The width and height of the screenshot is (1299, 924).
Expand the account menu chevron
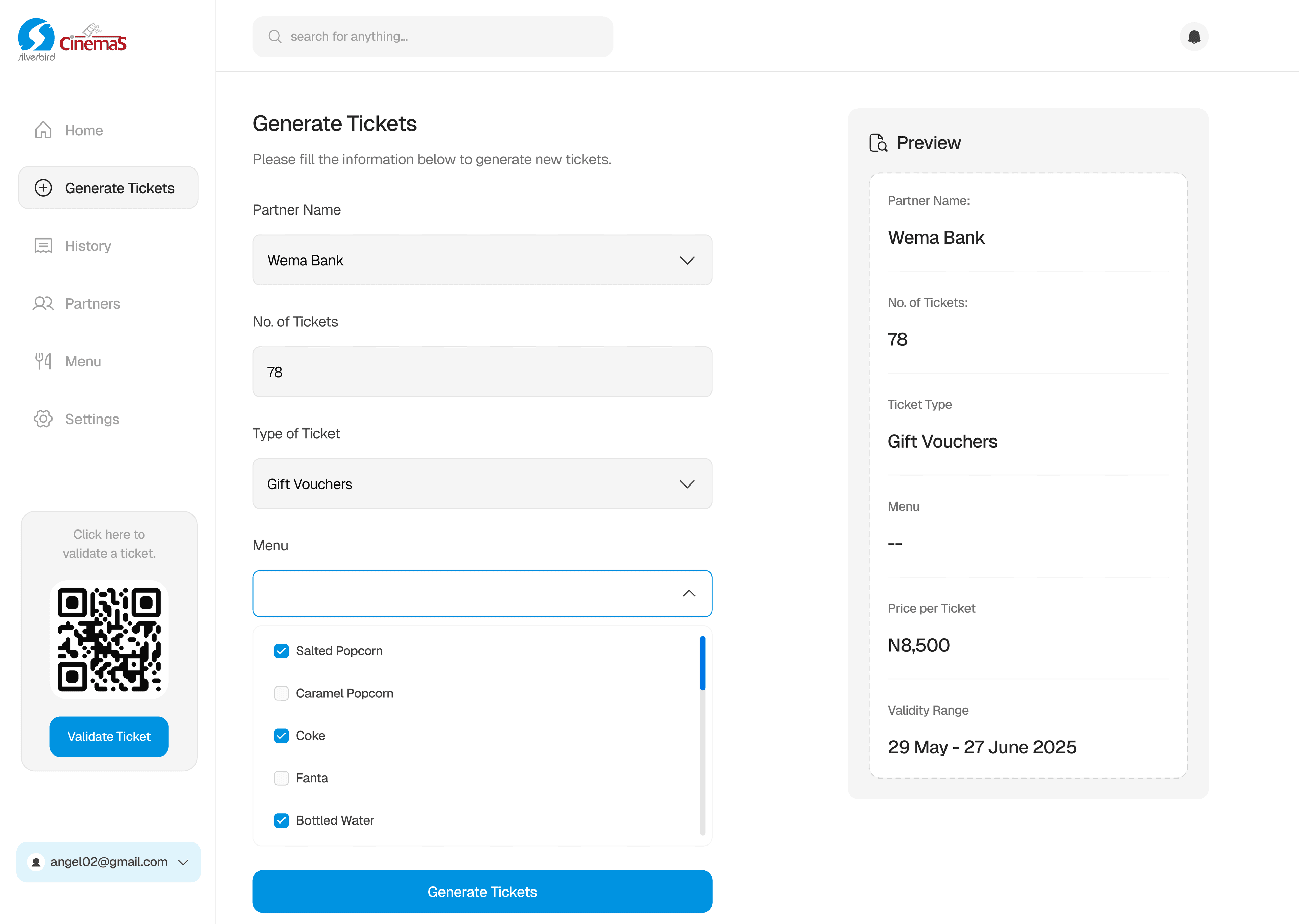click(183, 862)
